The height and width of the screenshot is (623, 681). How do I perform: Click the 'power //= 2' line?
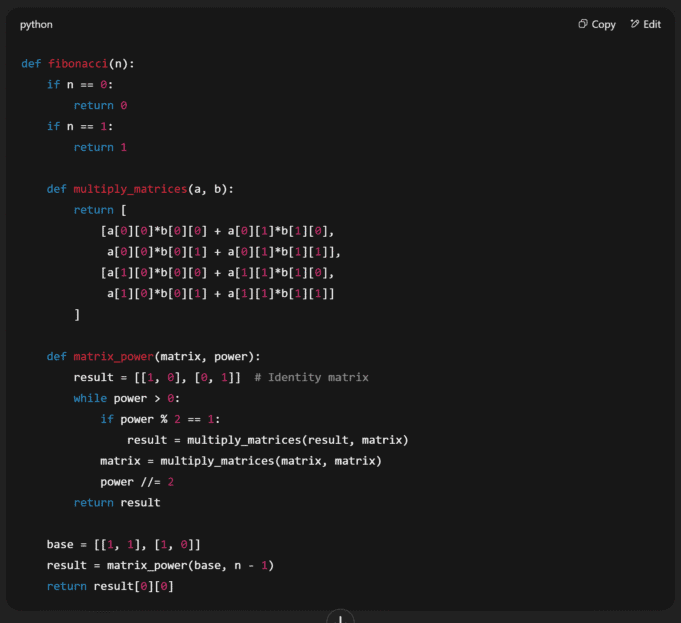tap(138, 481)
